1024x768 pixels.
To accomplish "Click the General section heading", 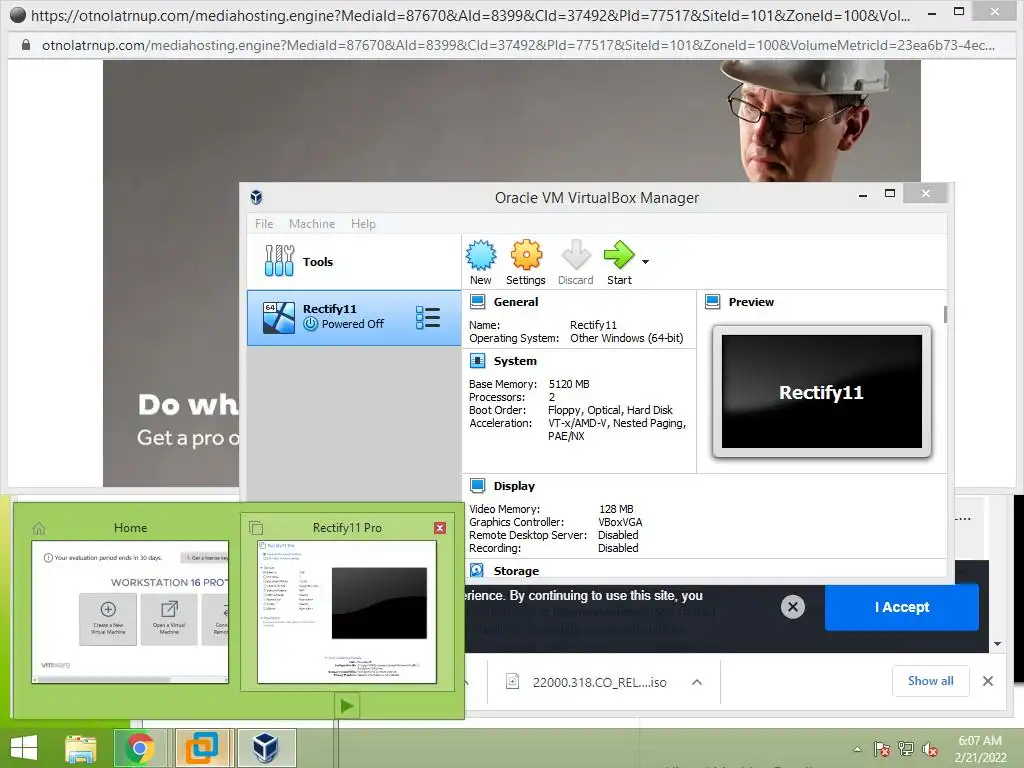I will (516, 302).
